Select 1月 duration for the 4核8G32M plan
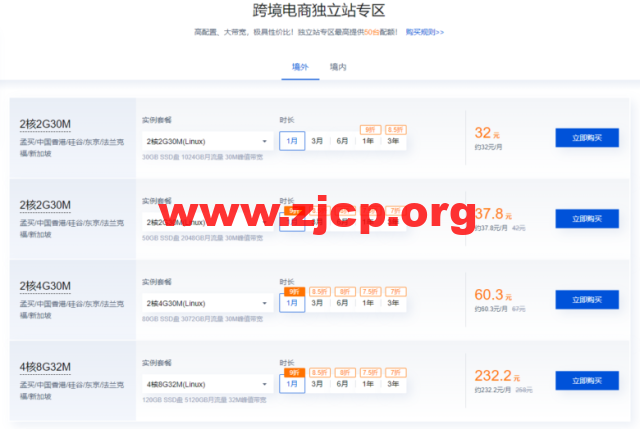Screen dimensions: 640x429 [x=292, y=384]
